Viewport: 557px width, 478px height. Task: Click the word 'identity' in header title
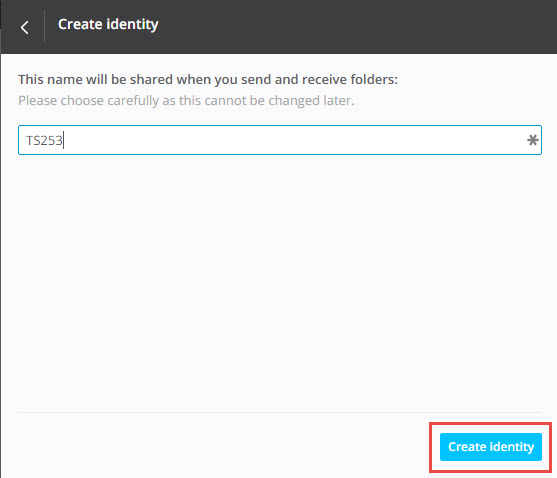132,25
